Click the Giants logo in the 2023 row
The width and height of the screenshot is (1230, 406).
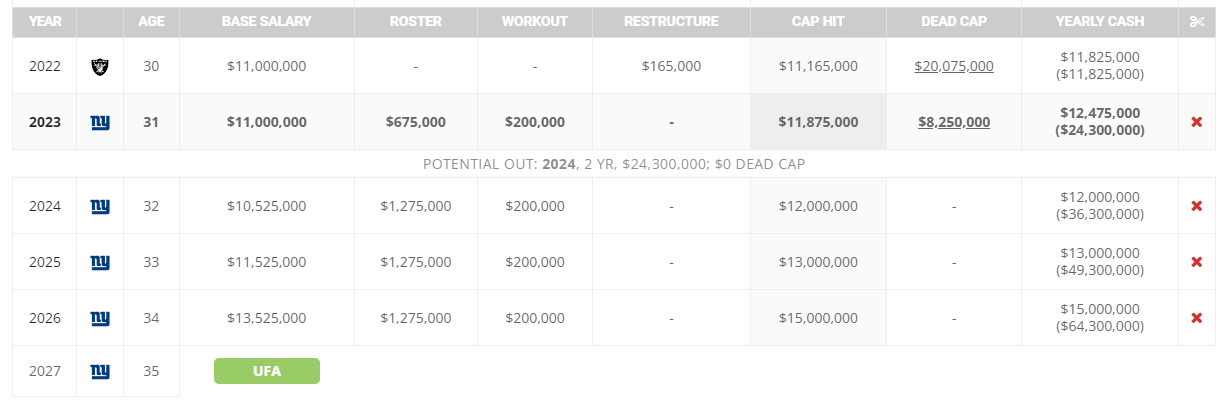(100, 122)
